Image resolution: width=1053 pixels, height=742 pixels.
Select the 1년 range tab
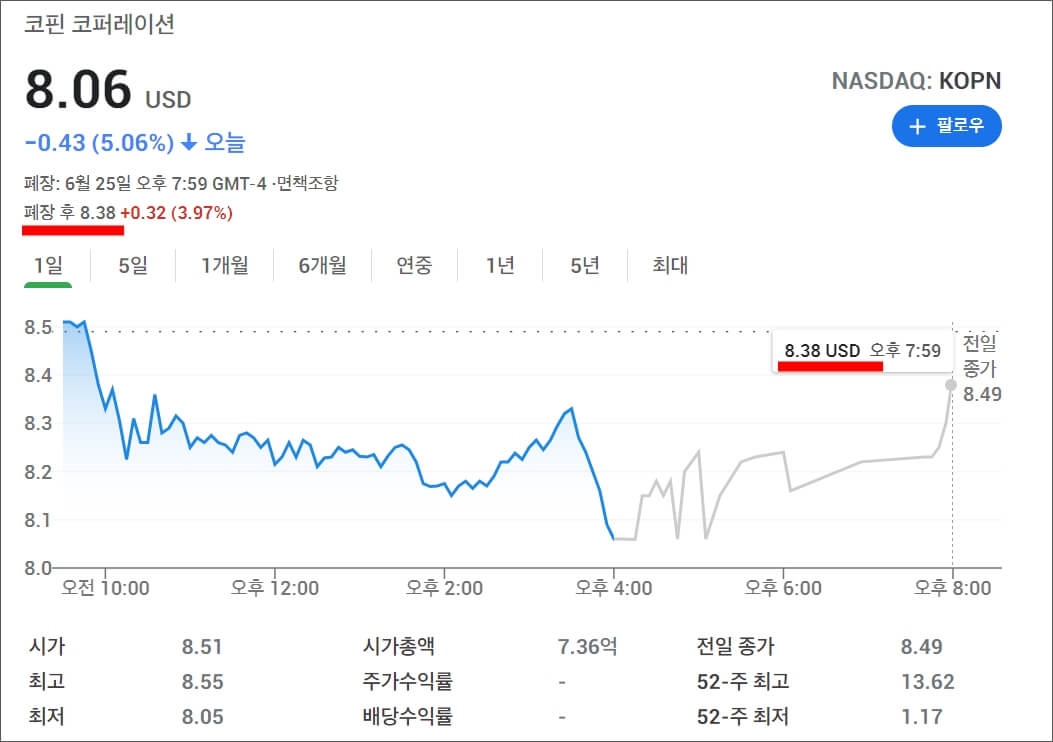[x=500, y=265]
